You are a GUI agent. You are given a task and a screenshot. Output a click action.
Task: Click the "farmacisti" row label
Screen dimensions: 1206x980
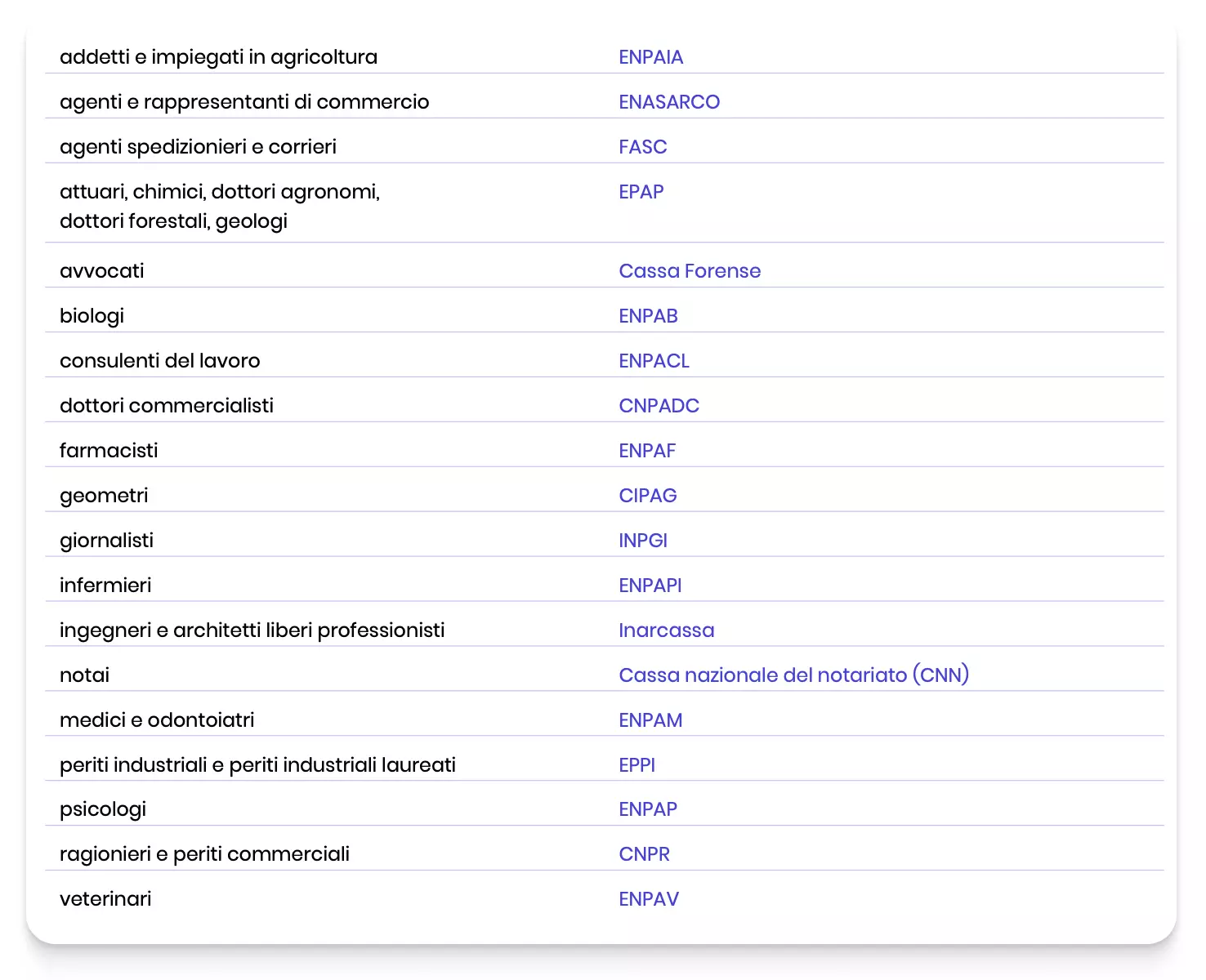109,451
